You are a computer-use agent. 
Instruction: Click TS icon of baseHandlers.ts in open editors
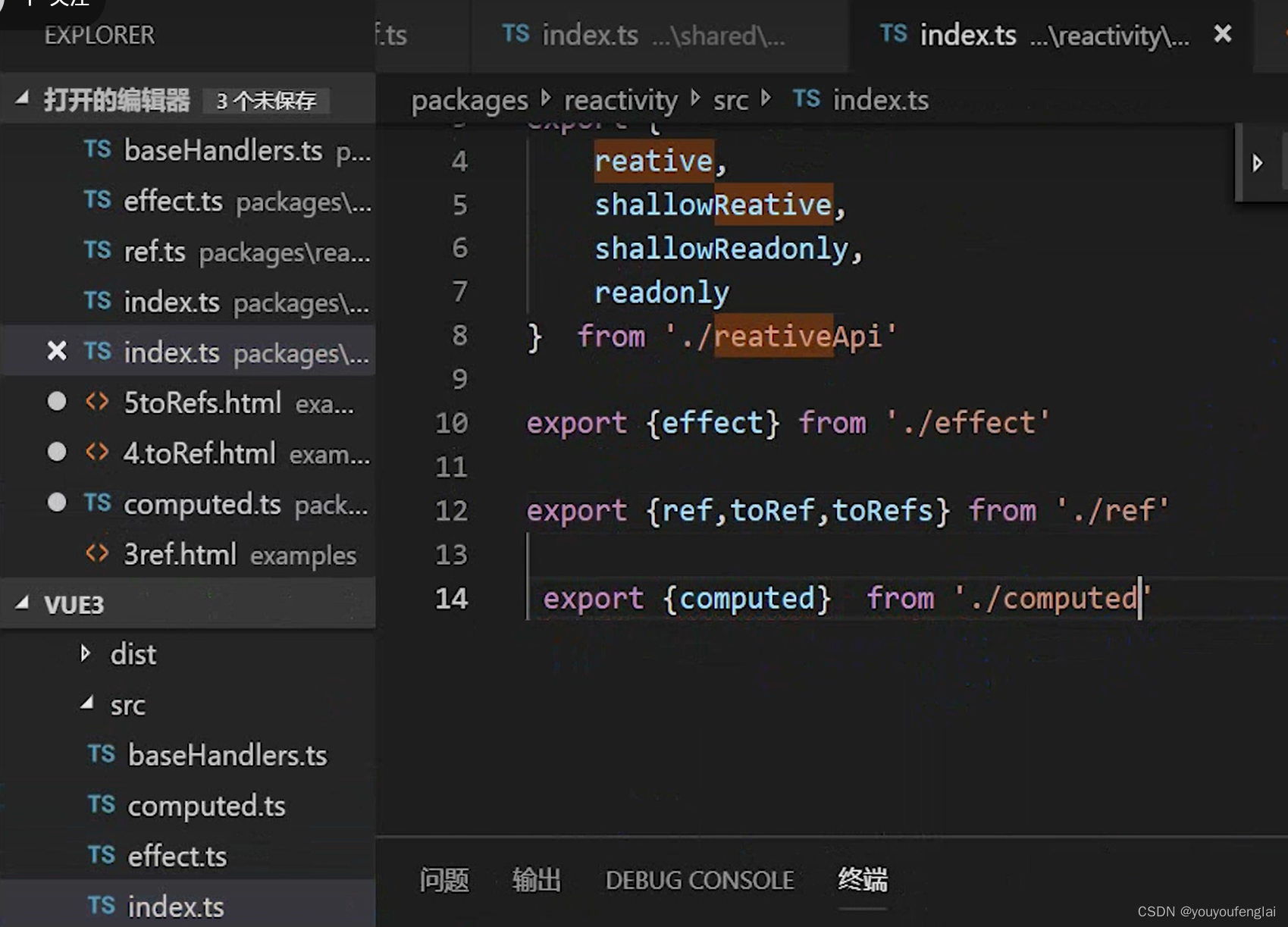pyautogui.click(x=98, y=149)
